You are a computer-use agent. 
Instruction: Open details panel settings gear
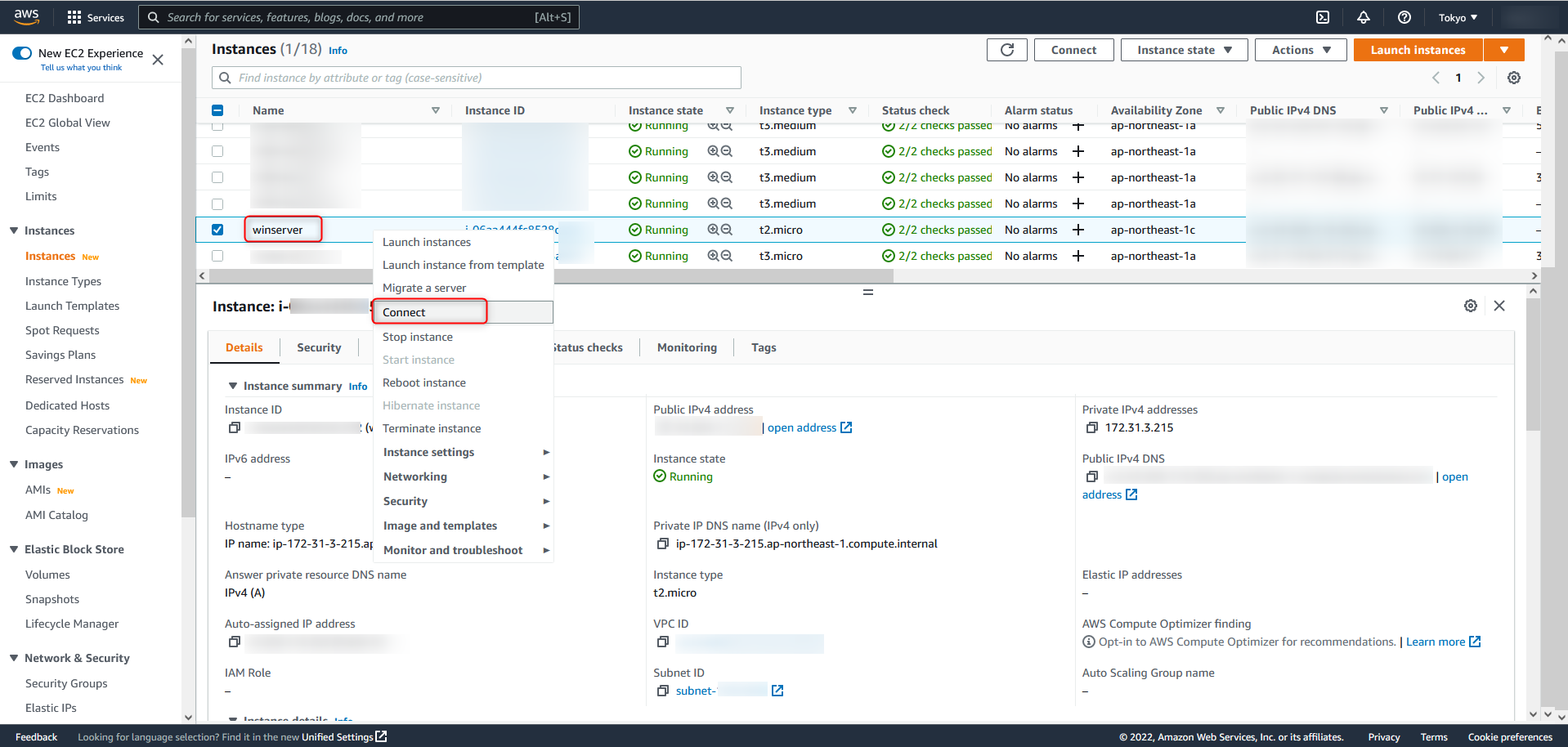point(1471,306)
